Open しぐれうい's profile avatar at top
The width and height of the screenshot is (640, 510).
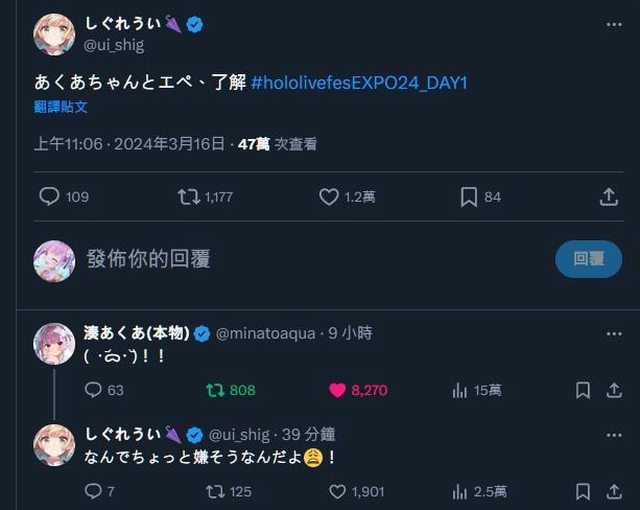pyautogui.click(x=54, y=33)
